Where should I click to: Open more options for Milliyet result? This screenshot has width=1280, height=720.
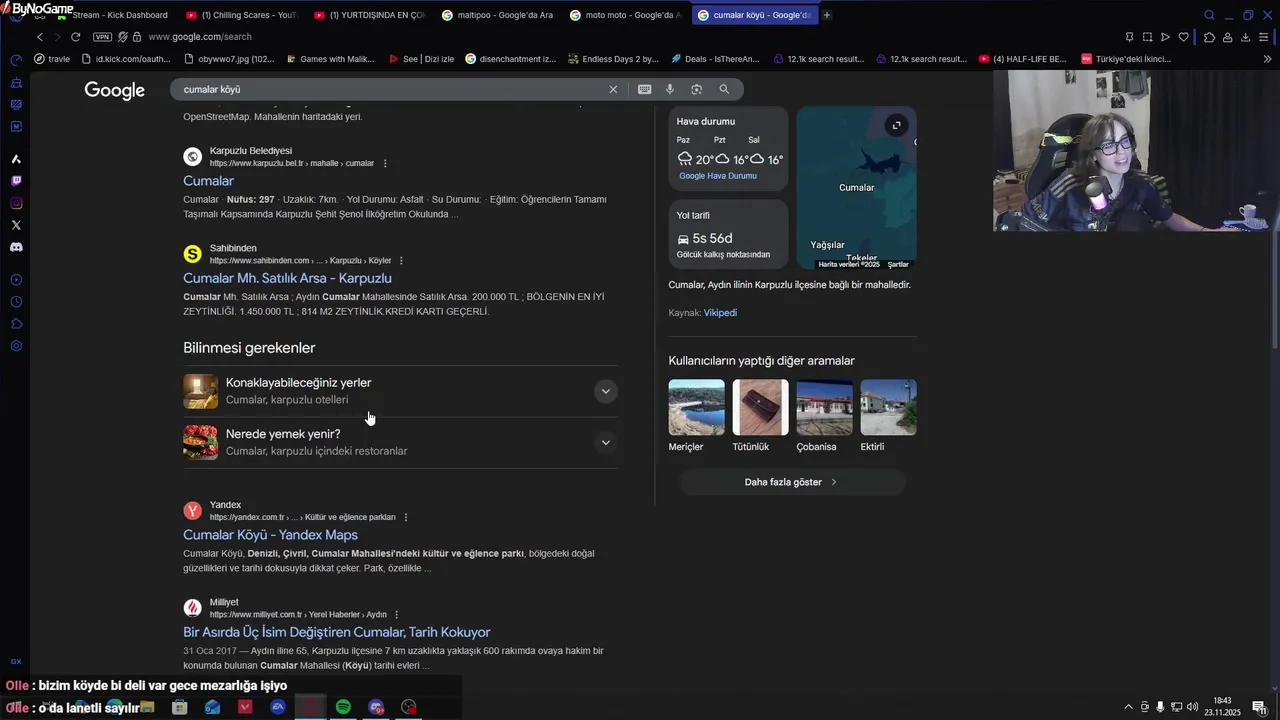396,615
